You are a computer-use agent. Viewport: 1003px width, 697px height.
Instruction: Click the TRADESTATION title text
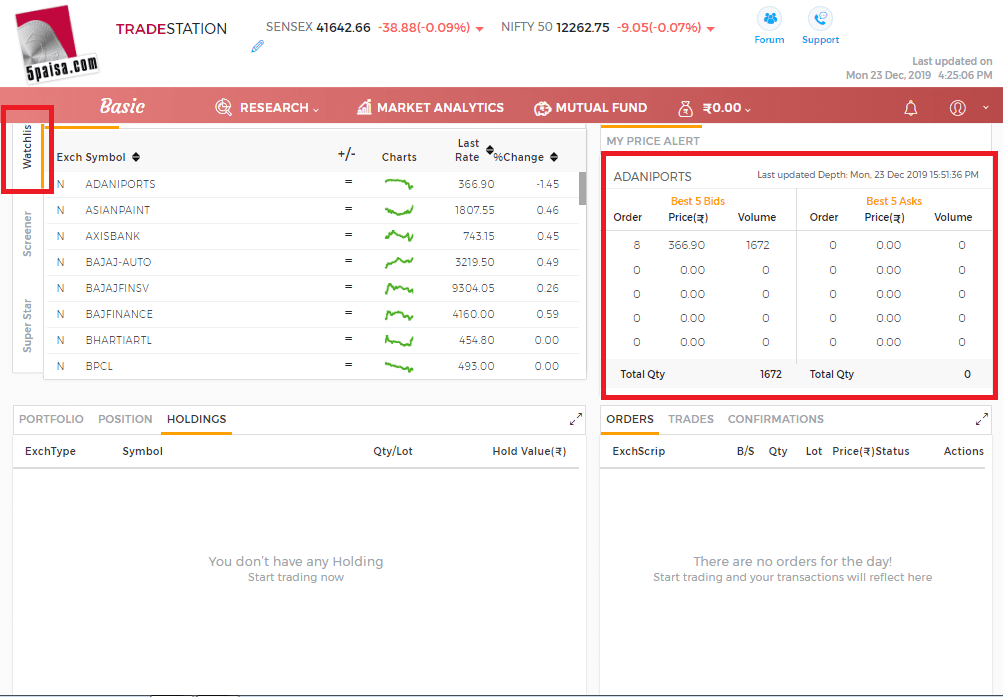click(171, 29)
